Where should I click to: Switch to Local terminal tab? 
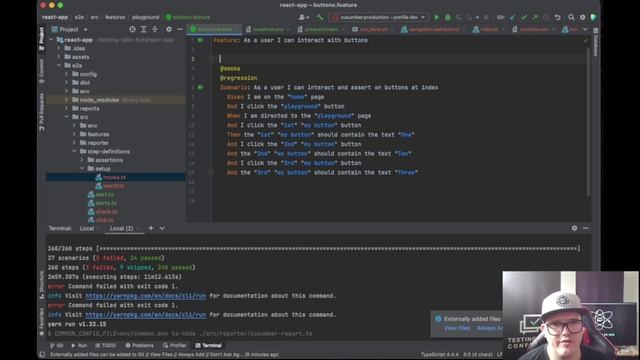coord(87,228)
